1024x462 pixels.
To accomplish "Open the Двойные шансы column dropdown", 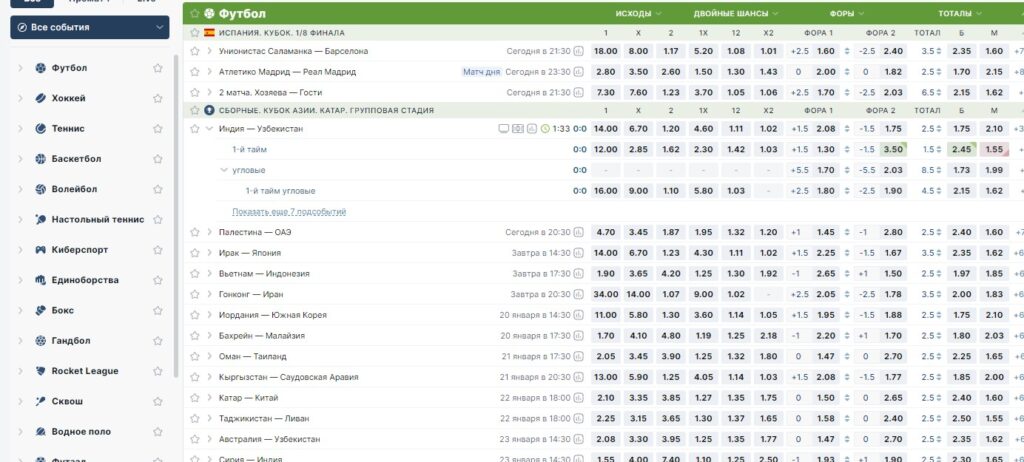I will point(736,14).
